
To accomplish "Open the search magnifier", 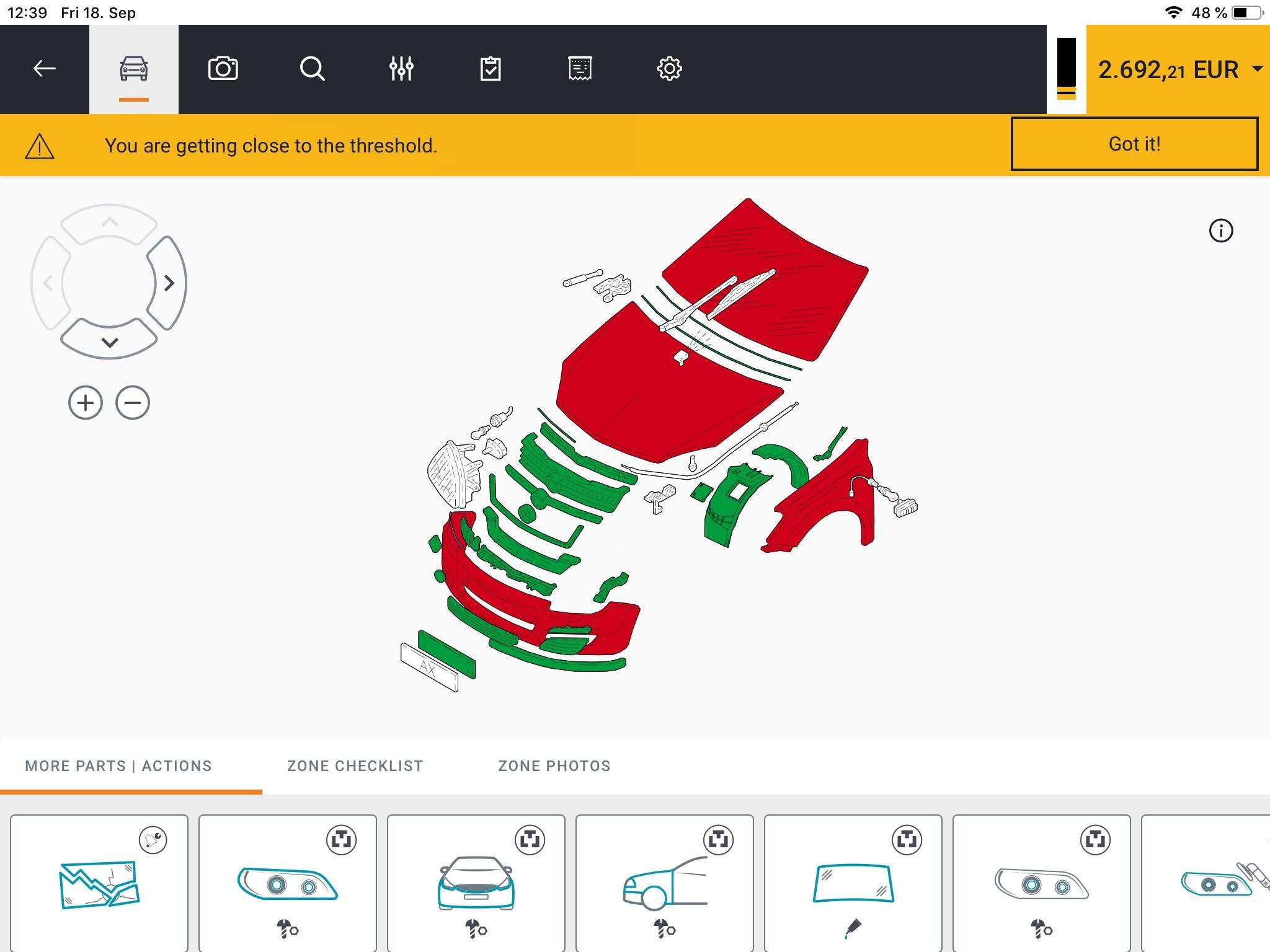I will click(x=313, y=69).
